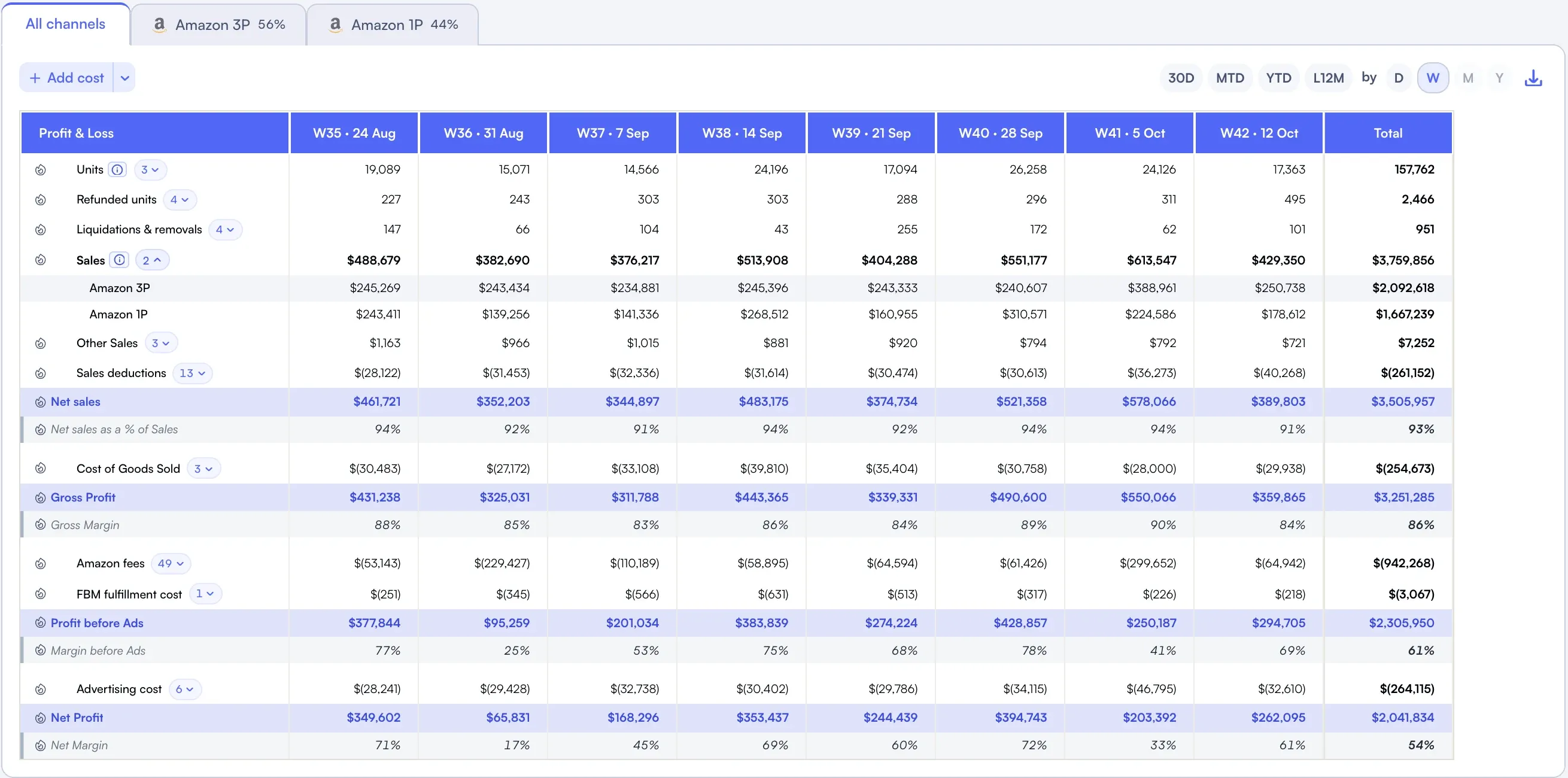Click the trend icon beside Gross Margin

click(x=40, y=525)
